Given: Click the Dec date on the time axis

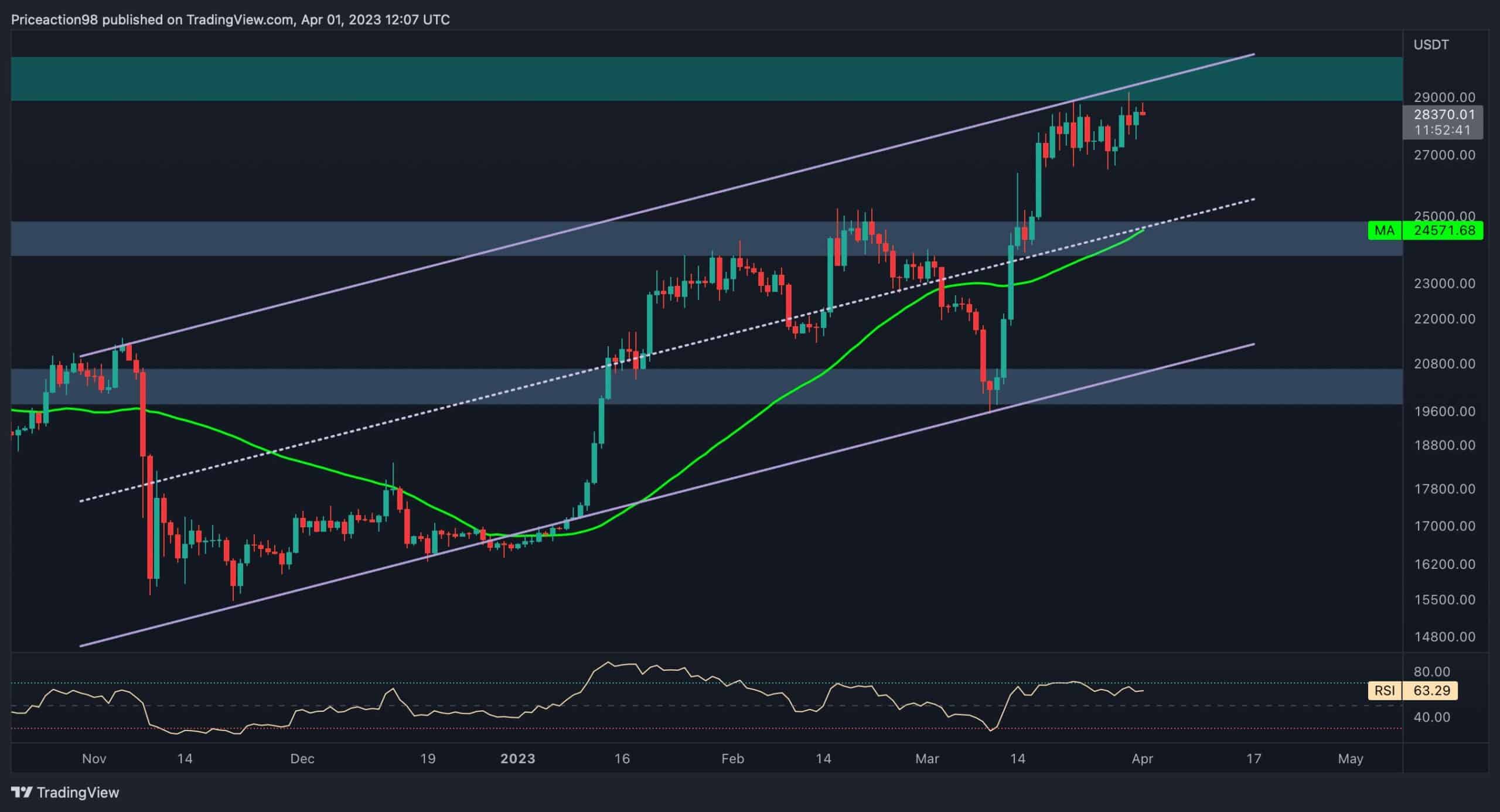Looking at the screenshot, I should pos(302,759).
